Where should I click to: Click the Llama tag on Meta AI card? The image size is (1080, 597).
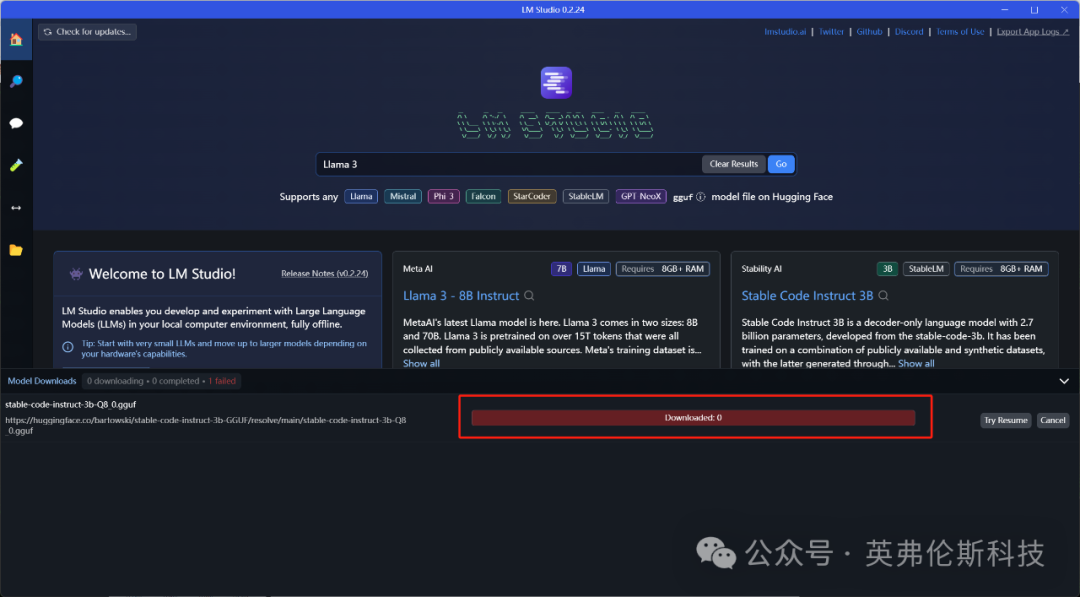pos(594,269)
